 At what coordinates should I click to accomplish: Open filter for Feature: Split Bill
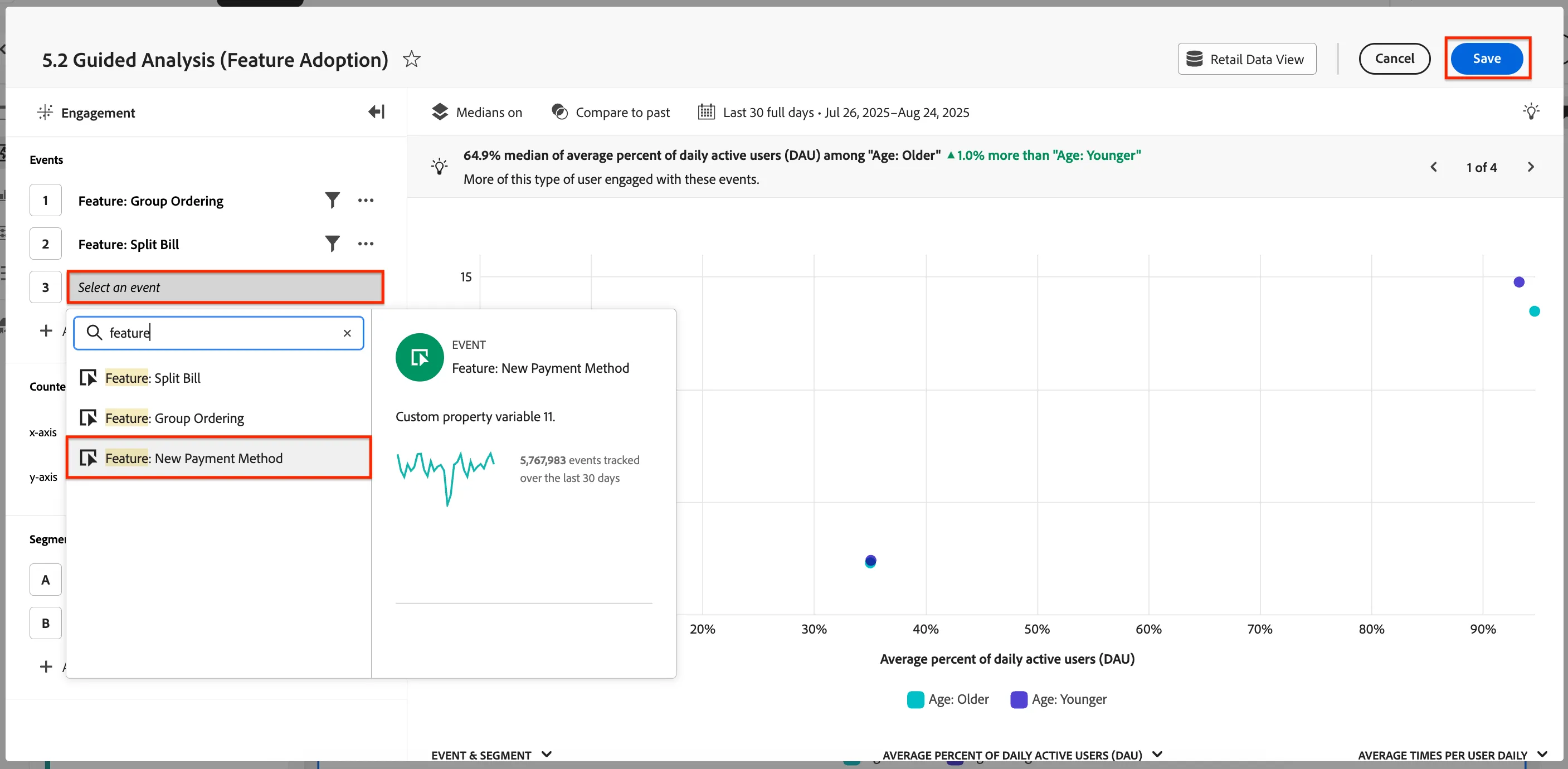pos(332,244)
